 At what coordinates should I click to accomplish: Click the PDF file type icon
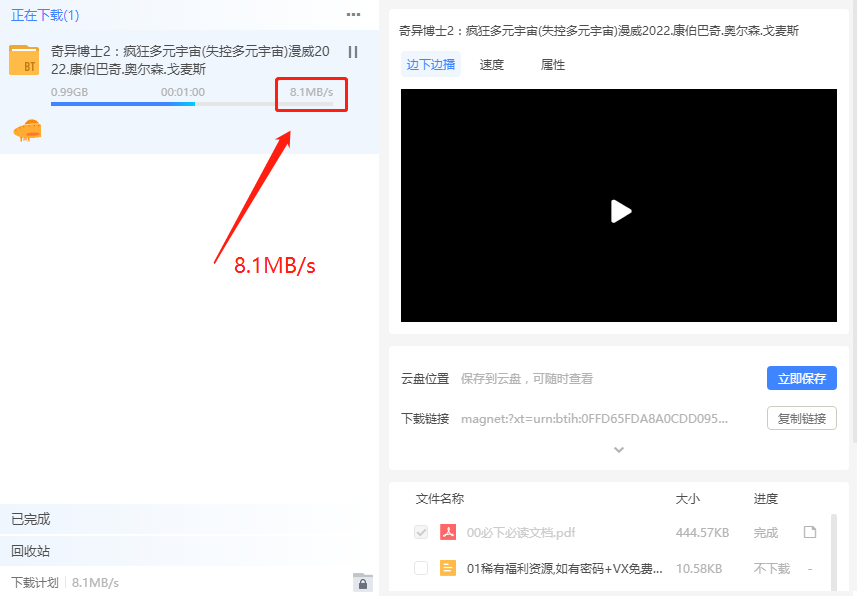(448, 532)
